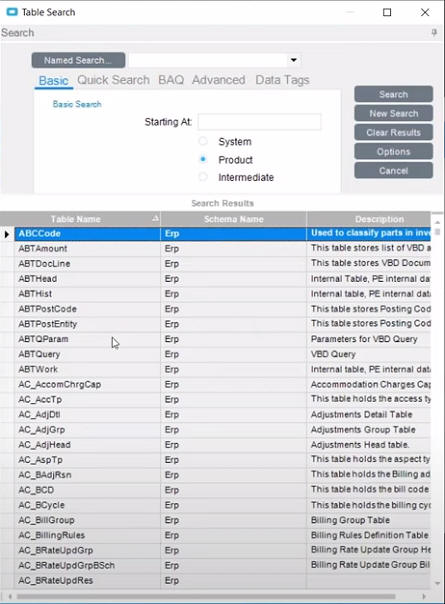Viewport: 445px width, 604px height.
Task: Open the Advanced tab
Action: (x=218, y=80)
